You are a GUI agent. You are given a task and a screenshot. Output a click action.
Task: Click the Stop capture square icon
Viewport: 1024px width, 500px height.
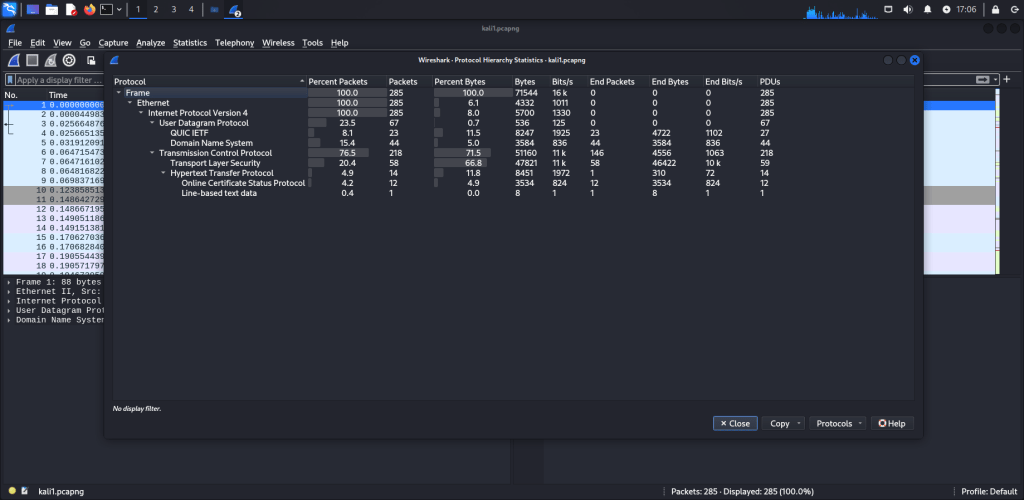(x=32, y=60)
